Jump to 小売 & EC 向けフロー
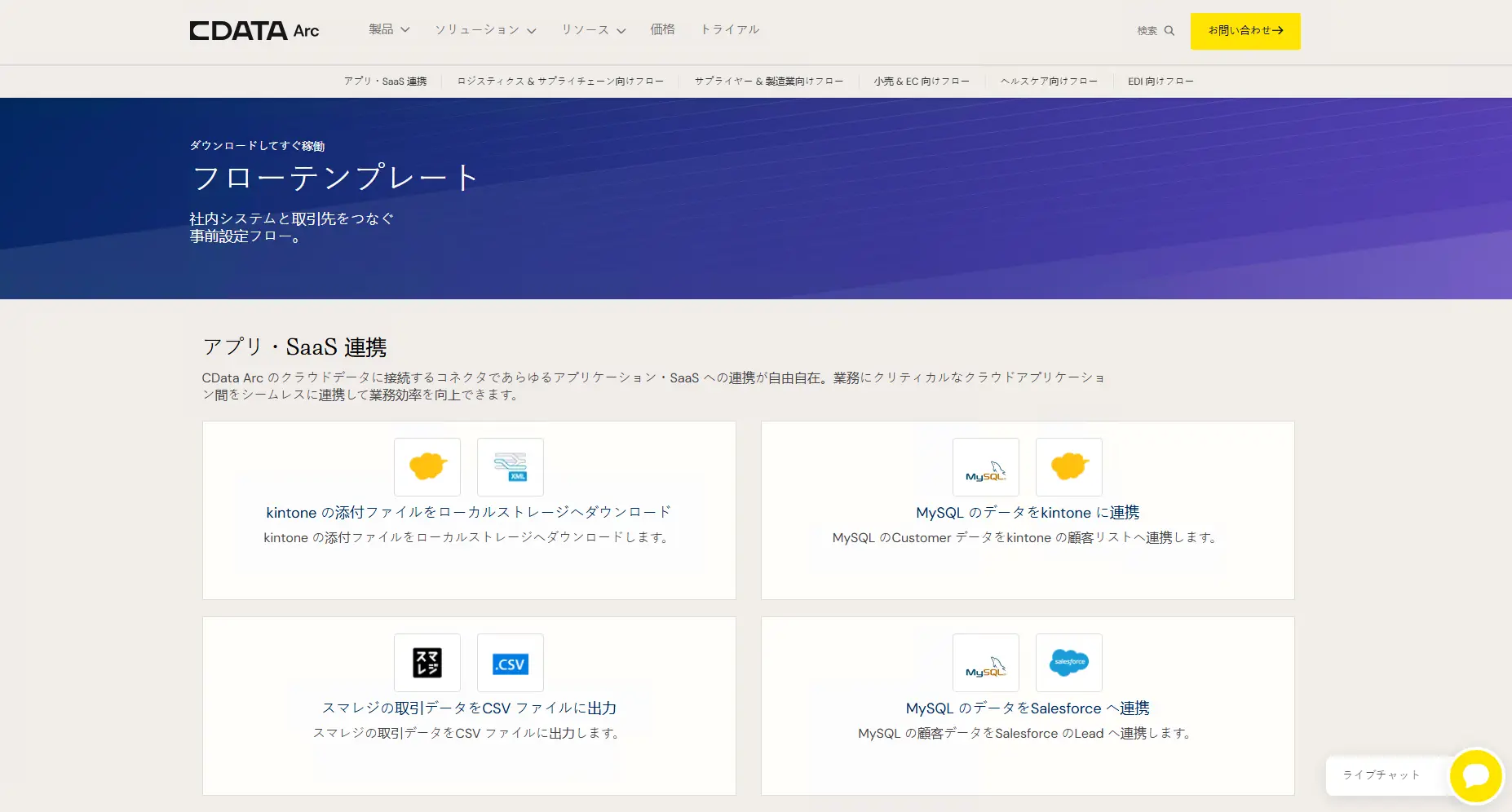The image size is (1512, 812). pyautogui.click(x=922, y=81)
